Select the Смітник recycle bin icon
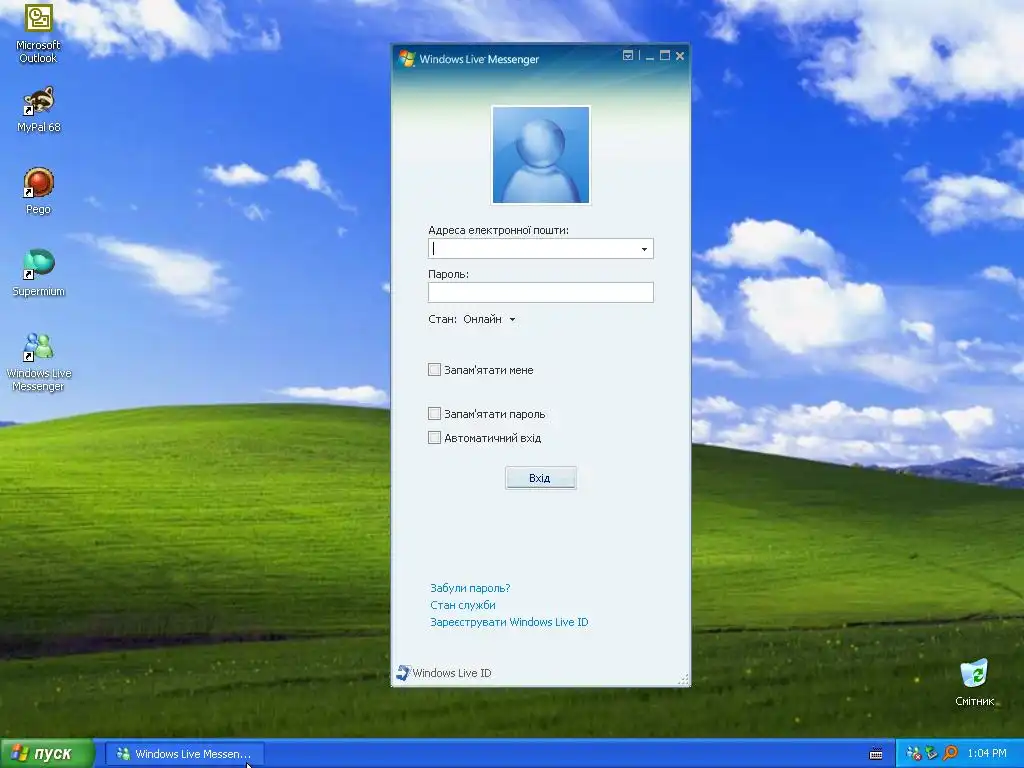The width and height of the screenshot is (1024, 768). [974, 682]
